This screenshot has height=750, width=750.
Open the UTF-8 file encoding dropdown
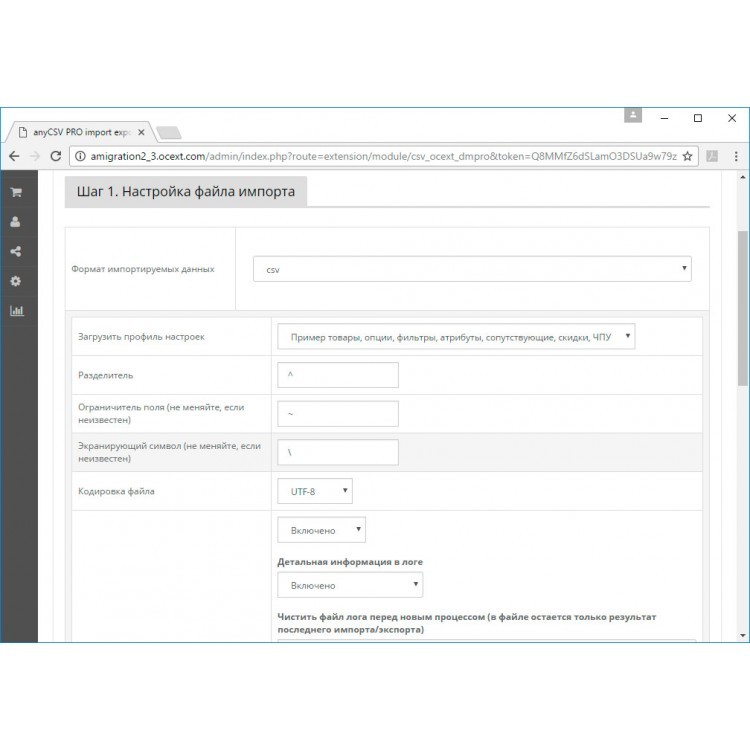[x=315, y=491]
